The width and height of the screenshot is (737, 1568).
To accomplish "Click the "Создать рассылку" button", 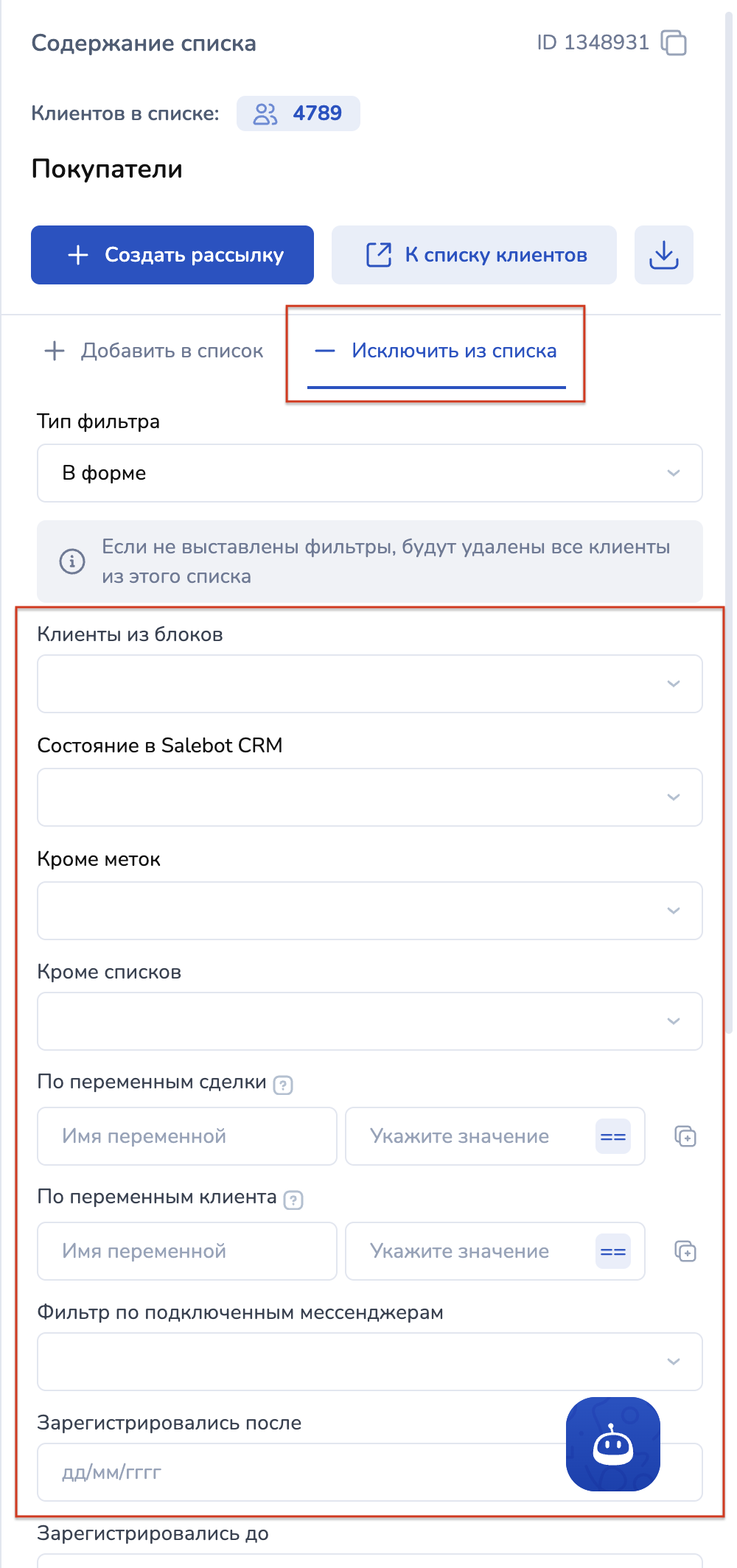I will [x=172, y=255].
